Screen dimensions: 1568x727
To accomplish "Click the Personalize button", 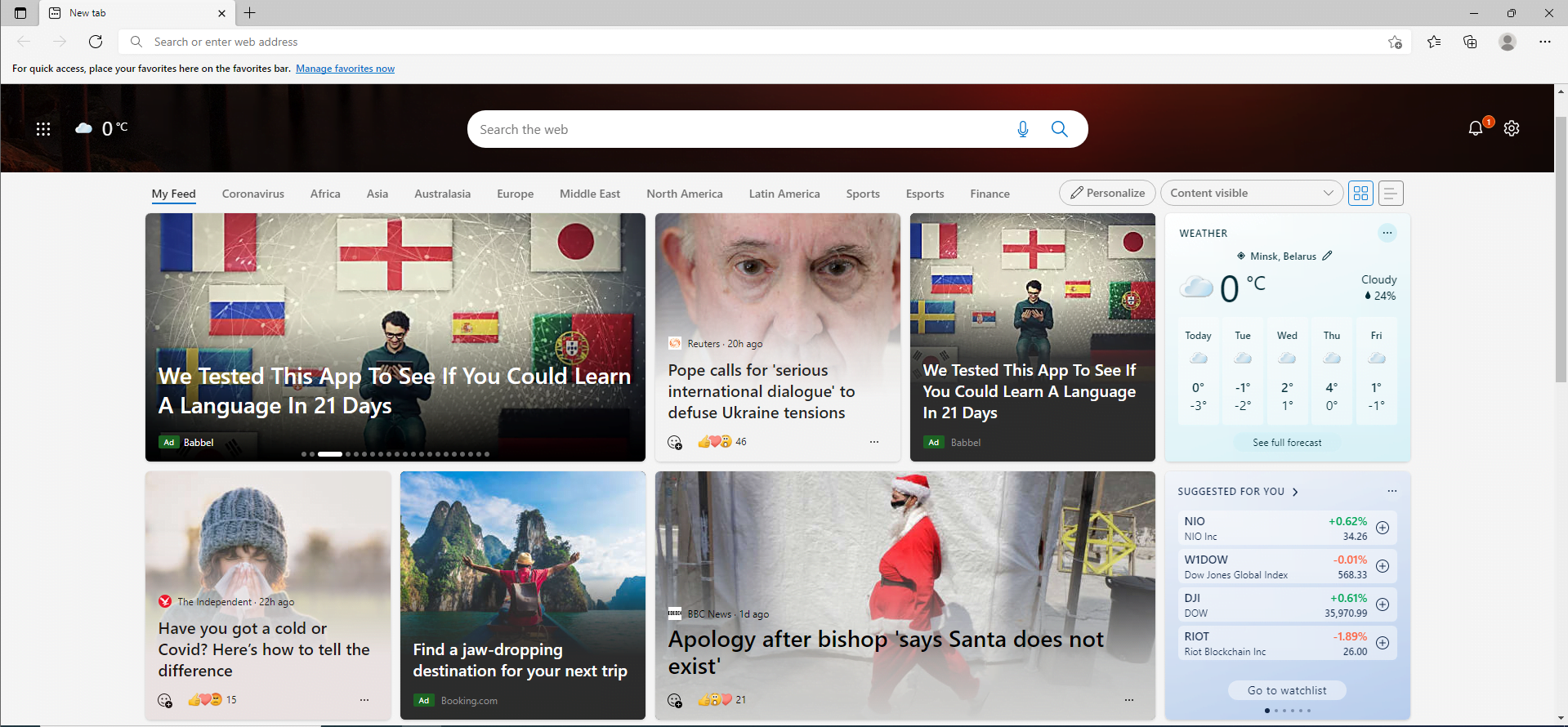I will point(1107,193).
